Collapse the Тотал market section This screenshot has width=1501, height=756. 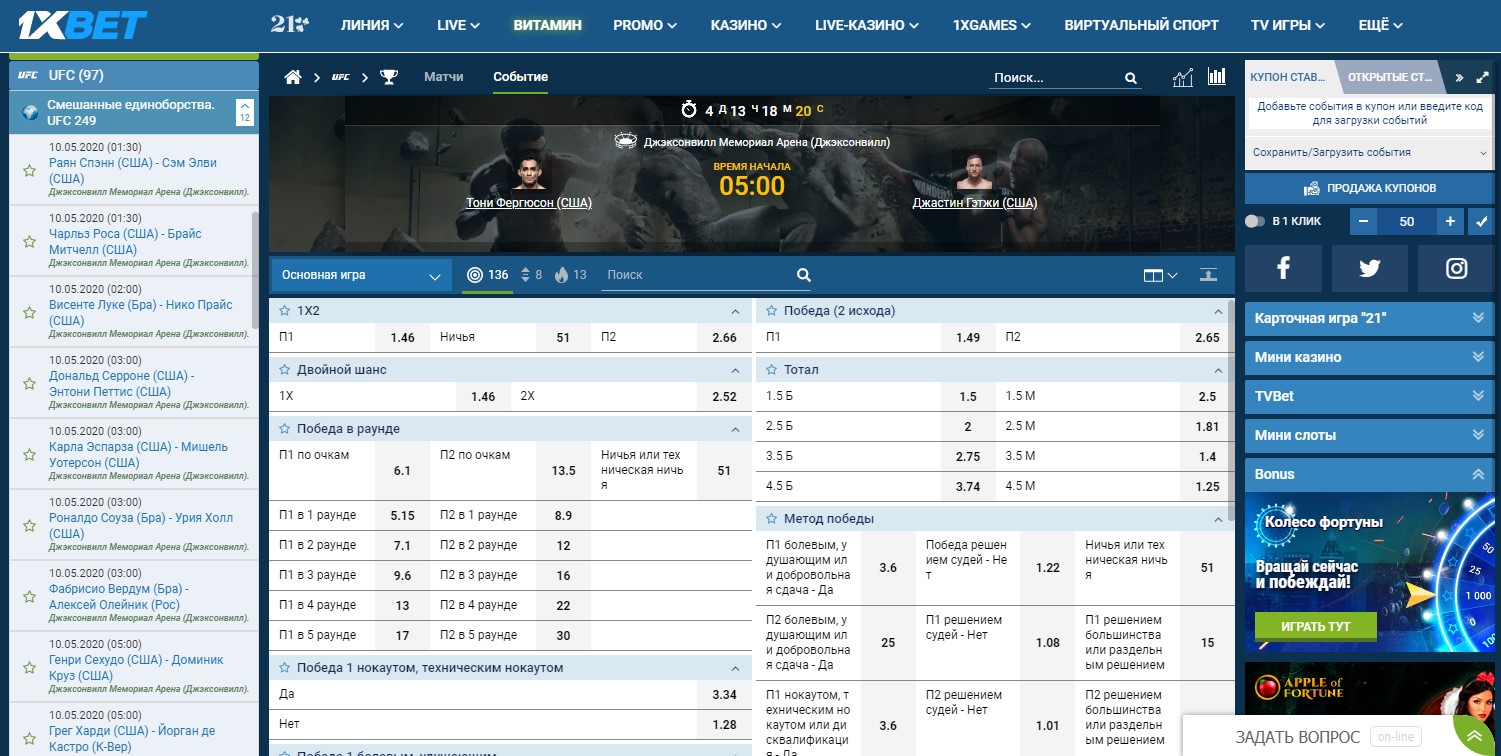(x=1218, y=370)
